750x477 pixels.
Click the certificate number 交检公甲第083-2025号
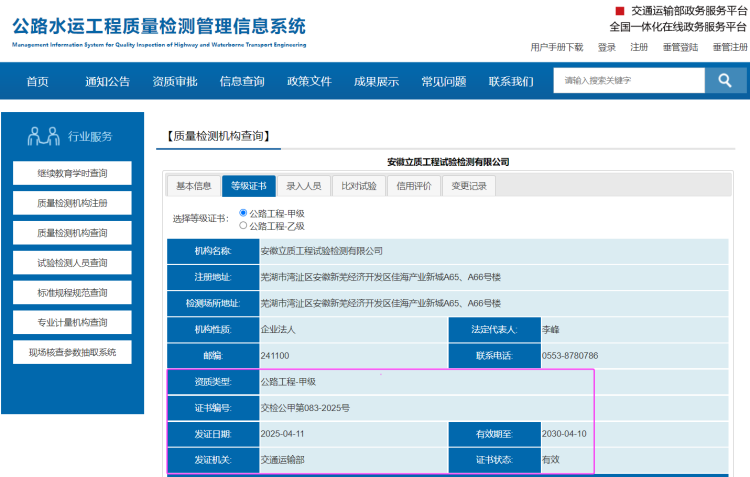point(305,408)
